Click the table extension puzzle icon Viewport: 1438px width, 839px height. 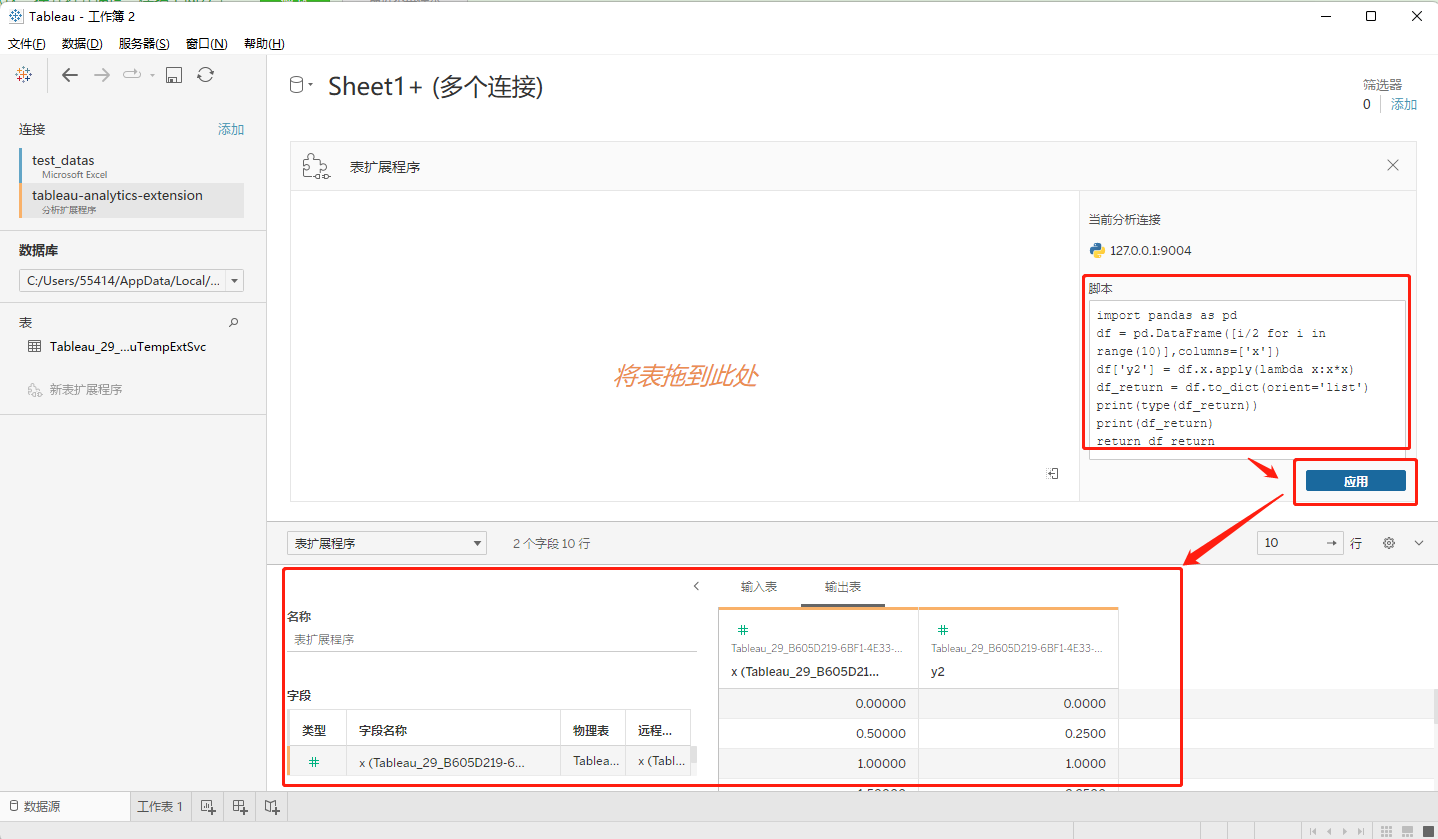tap(317, 167)
